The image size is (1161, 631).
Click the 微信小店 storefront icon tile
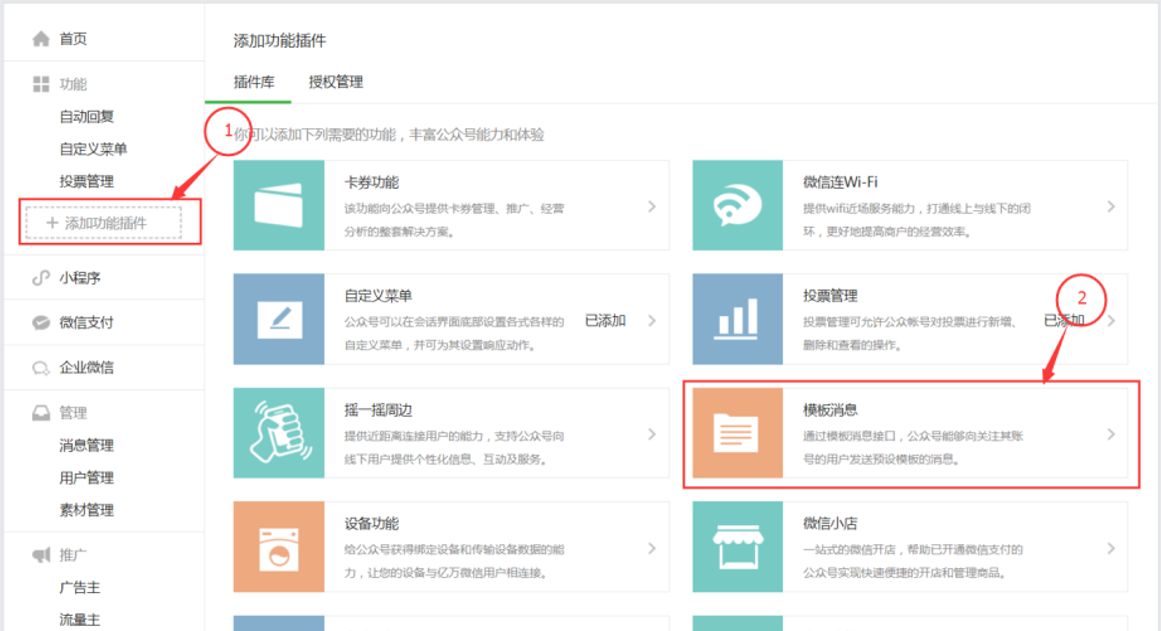[x=737, y=547]
